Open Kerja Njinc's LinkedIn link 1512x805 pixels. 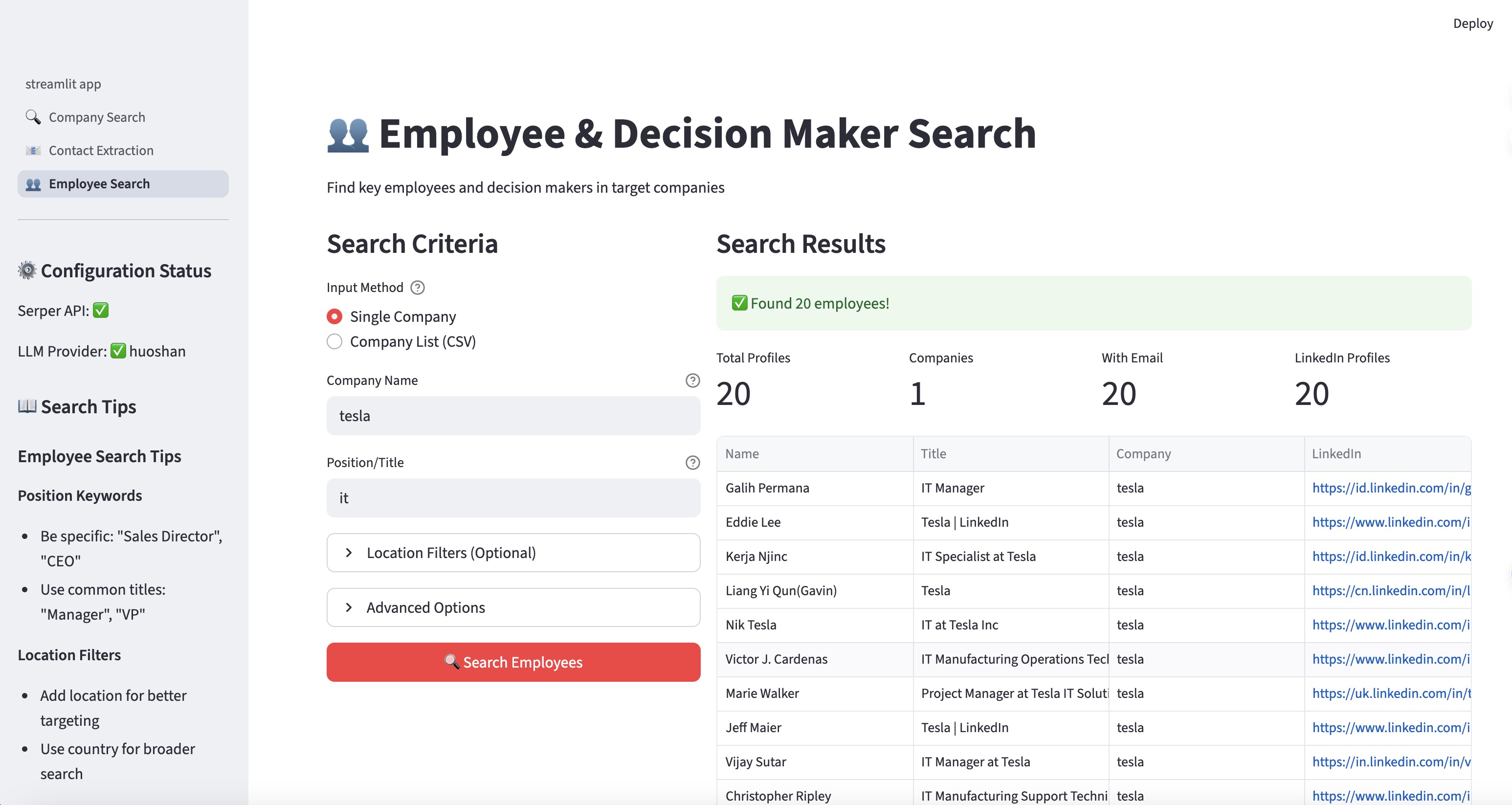pyautogui.click(x=1391, y=556)
